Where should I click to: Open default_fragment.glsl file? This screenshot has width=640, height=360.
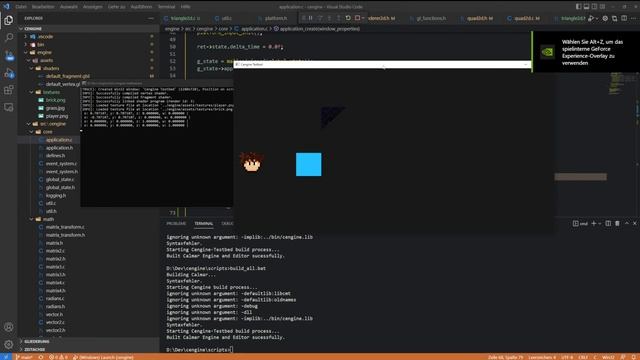[67, 76]
